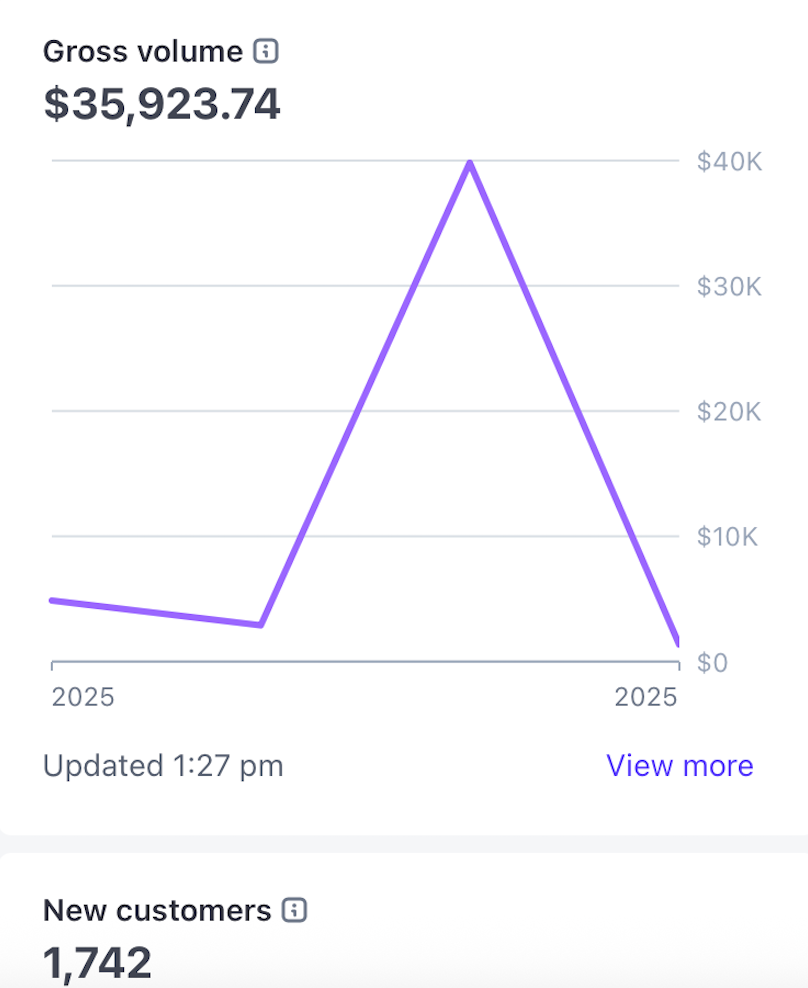
Task: Select the $35,923.74 gross volume total
Action: point(162,105)
